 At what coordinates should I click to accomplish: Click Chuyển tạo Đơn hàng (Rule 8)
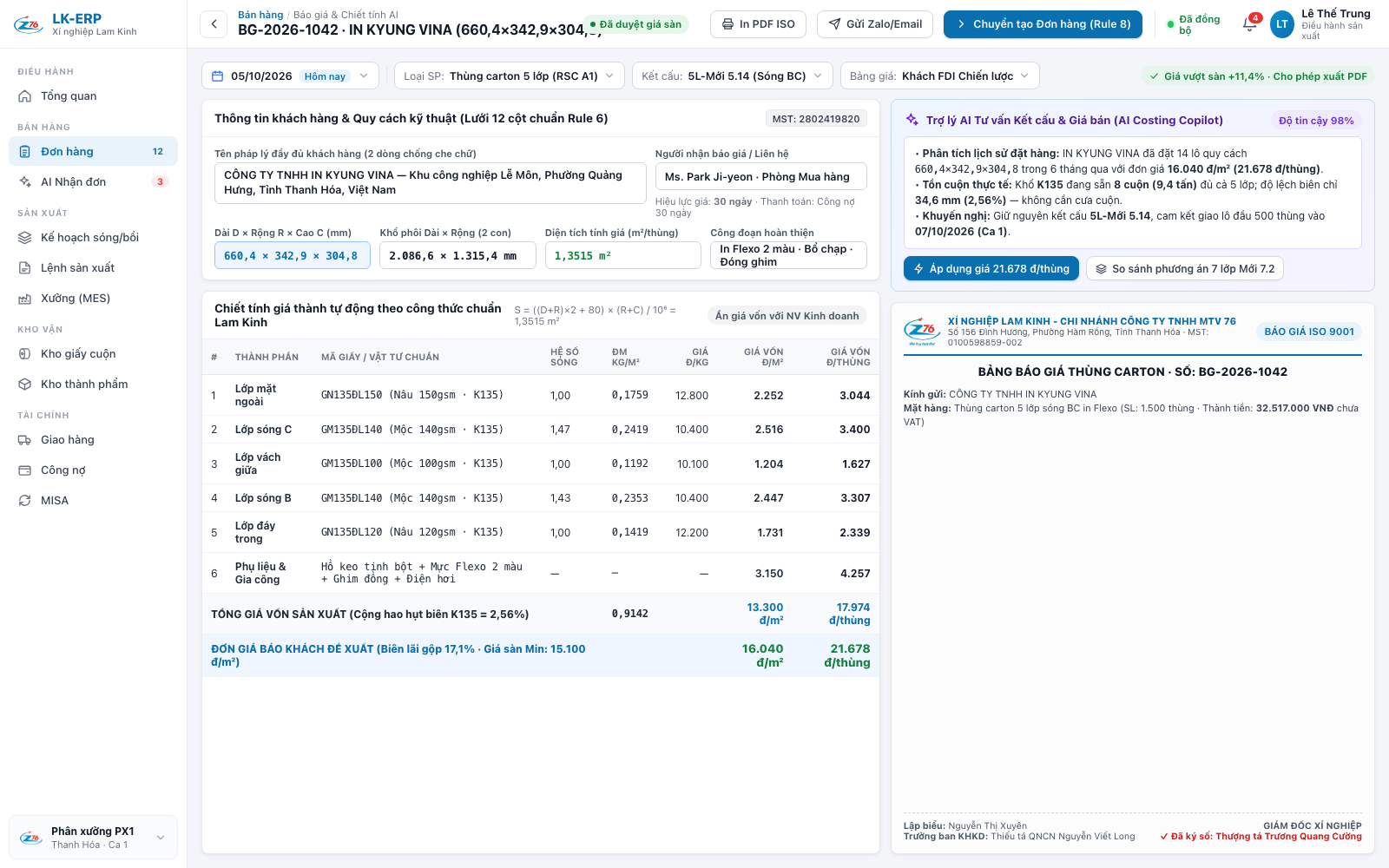click(x=1043, y=24)
